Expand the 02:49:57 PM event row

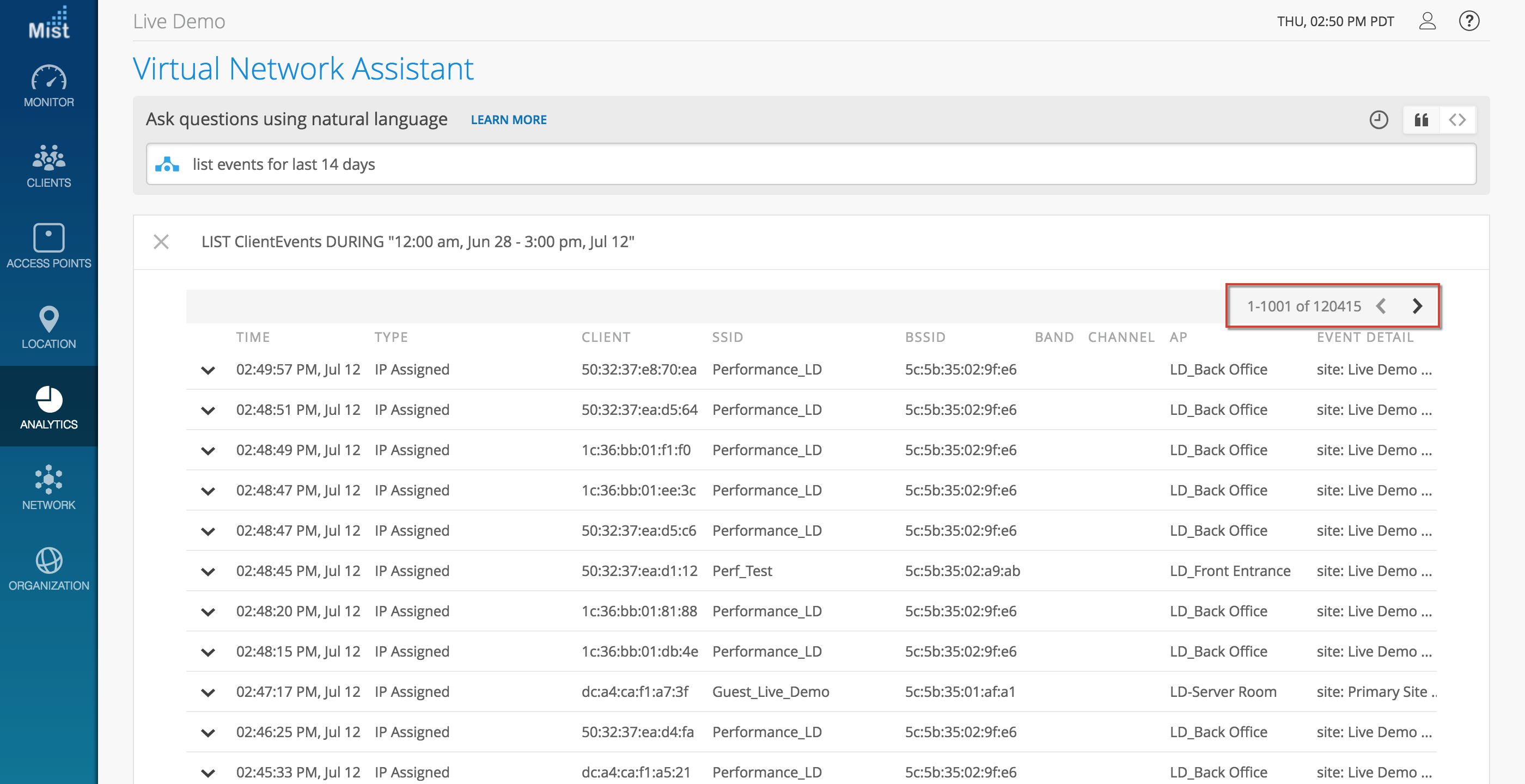[208, 370]
